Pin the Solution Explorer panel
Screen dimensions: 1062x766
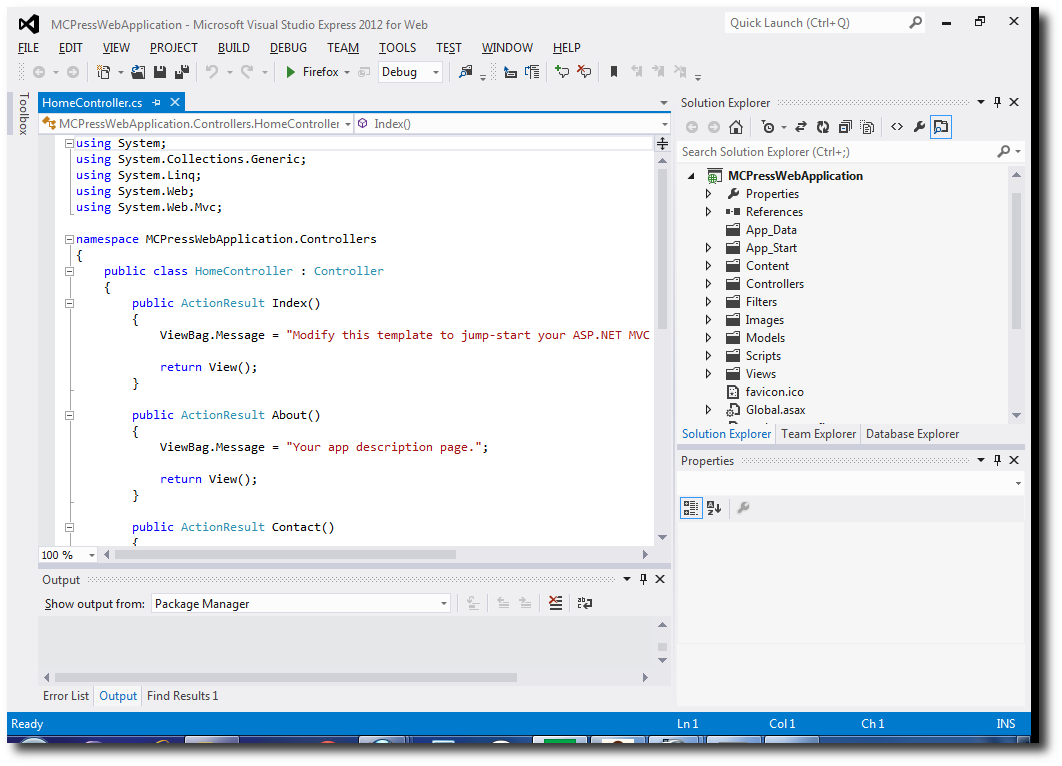coord(997,102)
